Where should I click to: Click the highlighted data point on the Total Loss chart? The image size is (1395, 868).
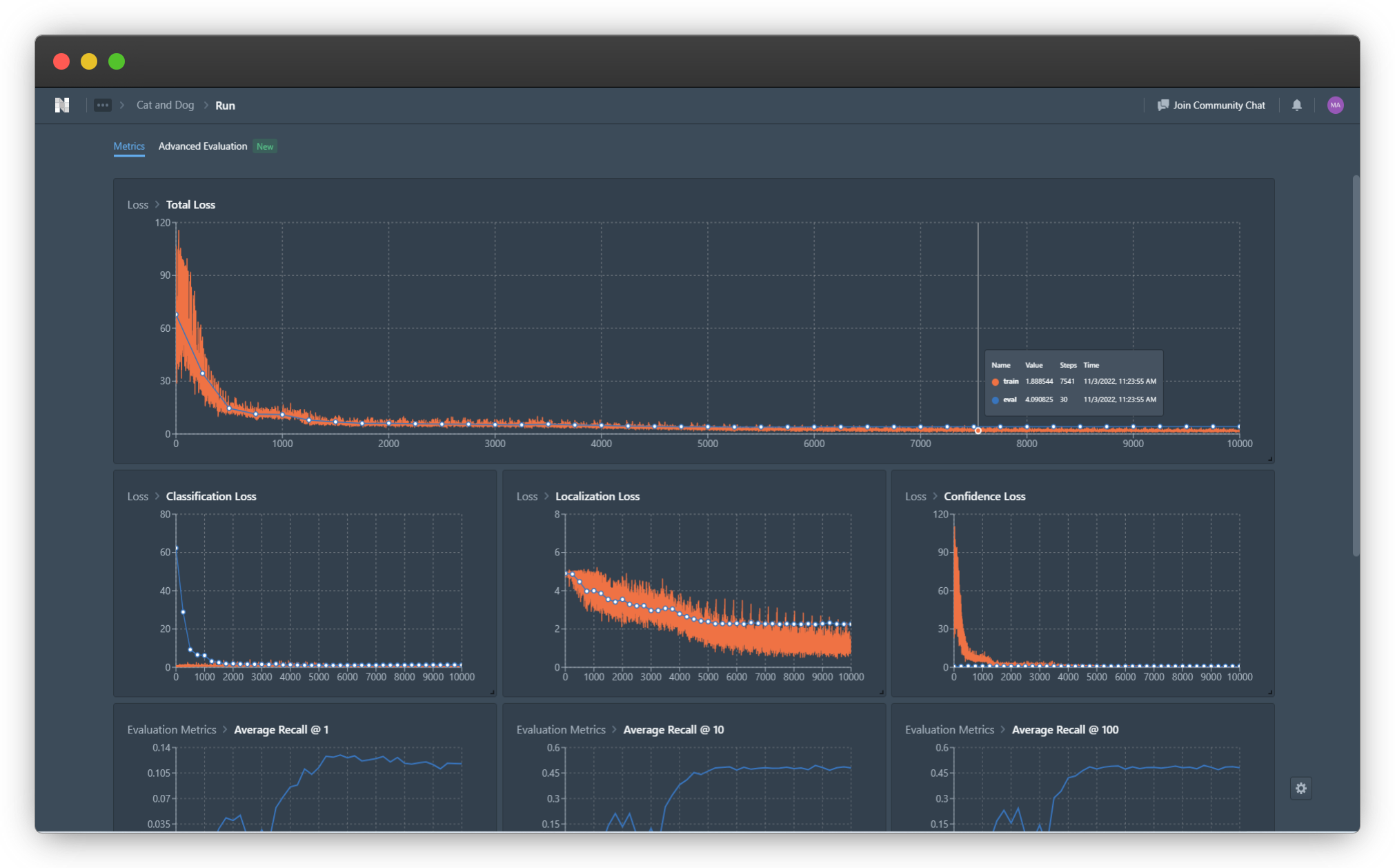978,430
